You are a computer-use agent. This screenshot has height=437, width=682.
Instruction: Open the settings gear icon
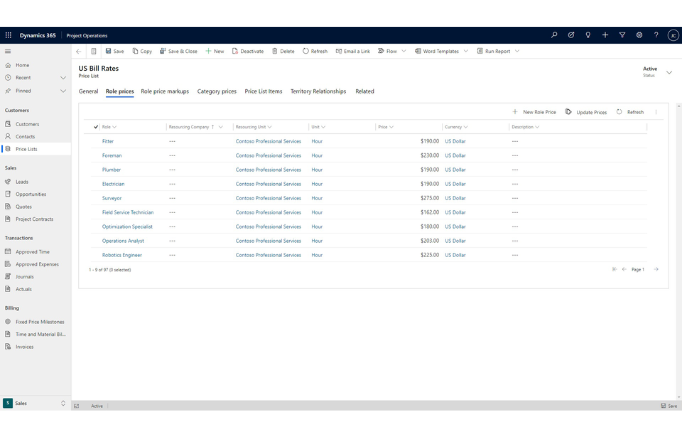tap(639, 35)
